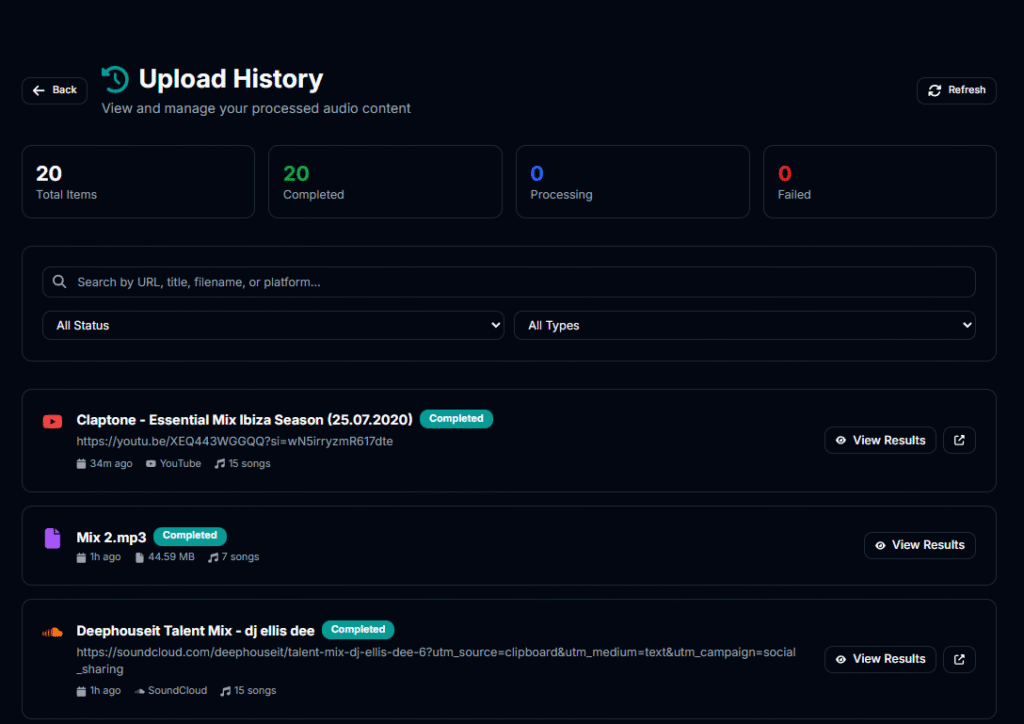The width and height of the screenshot is (1024, 724).
Task: Open the Deephouseit external link icon
Action: pos(959,659)
